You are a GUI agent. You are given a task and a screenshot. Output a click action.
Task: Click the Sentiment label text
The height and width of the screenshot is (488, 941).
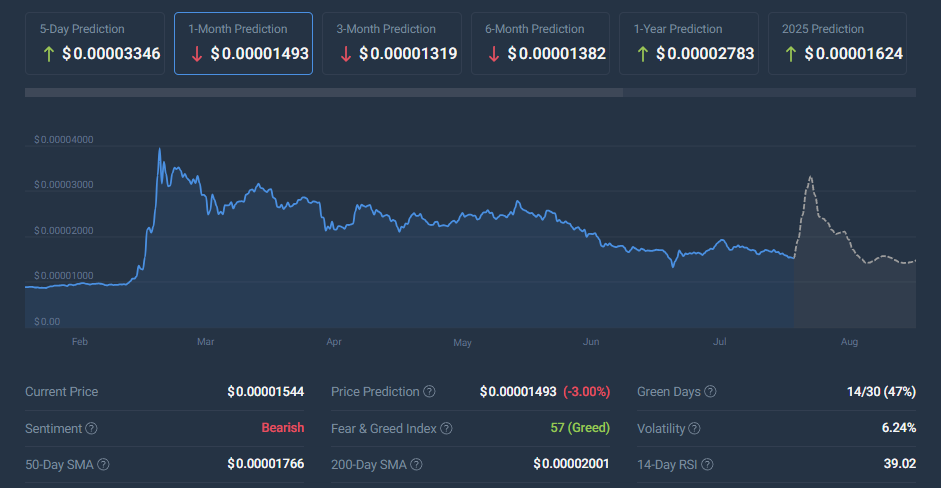point(53,428)
